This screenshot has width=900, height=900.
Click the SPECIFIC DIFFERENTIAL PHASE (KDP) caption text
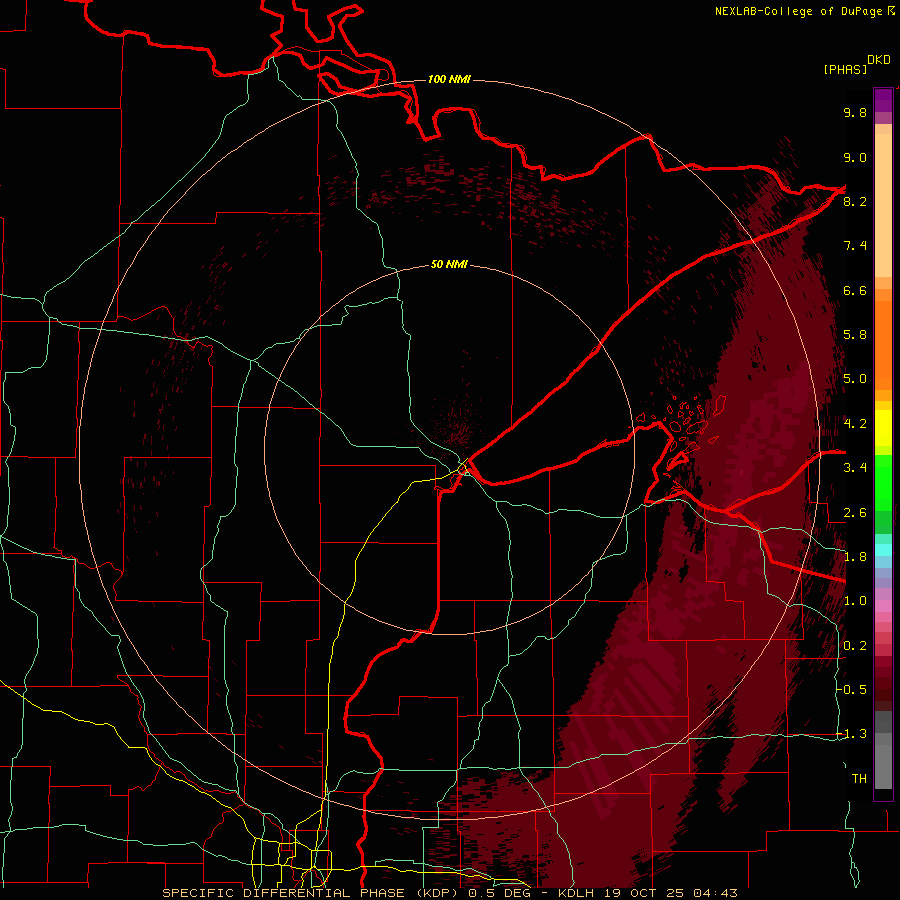coord(312,893)
